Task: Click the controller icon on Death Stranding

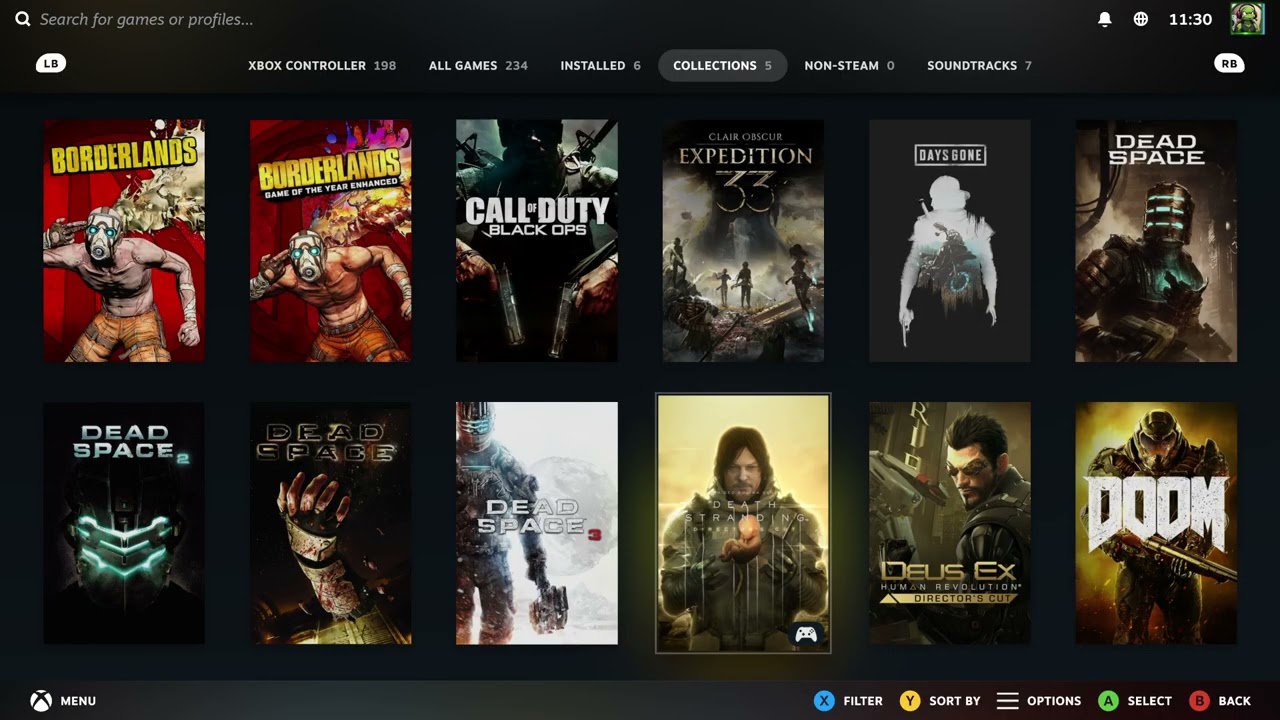Action: (x=806, y=634)
